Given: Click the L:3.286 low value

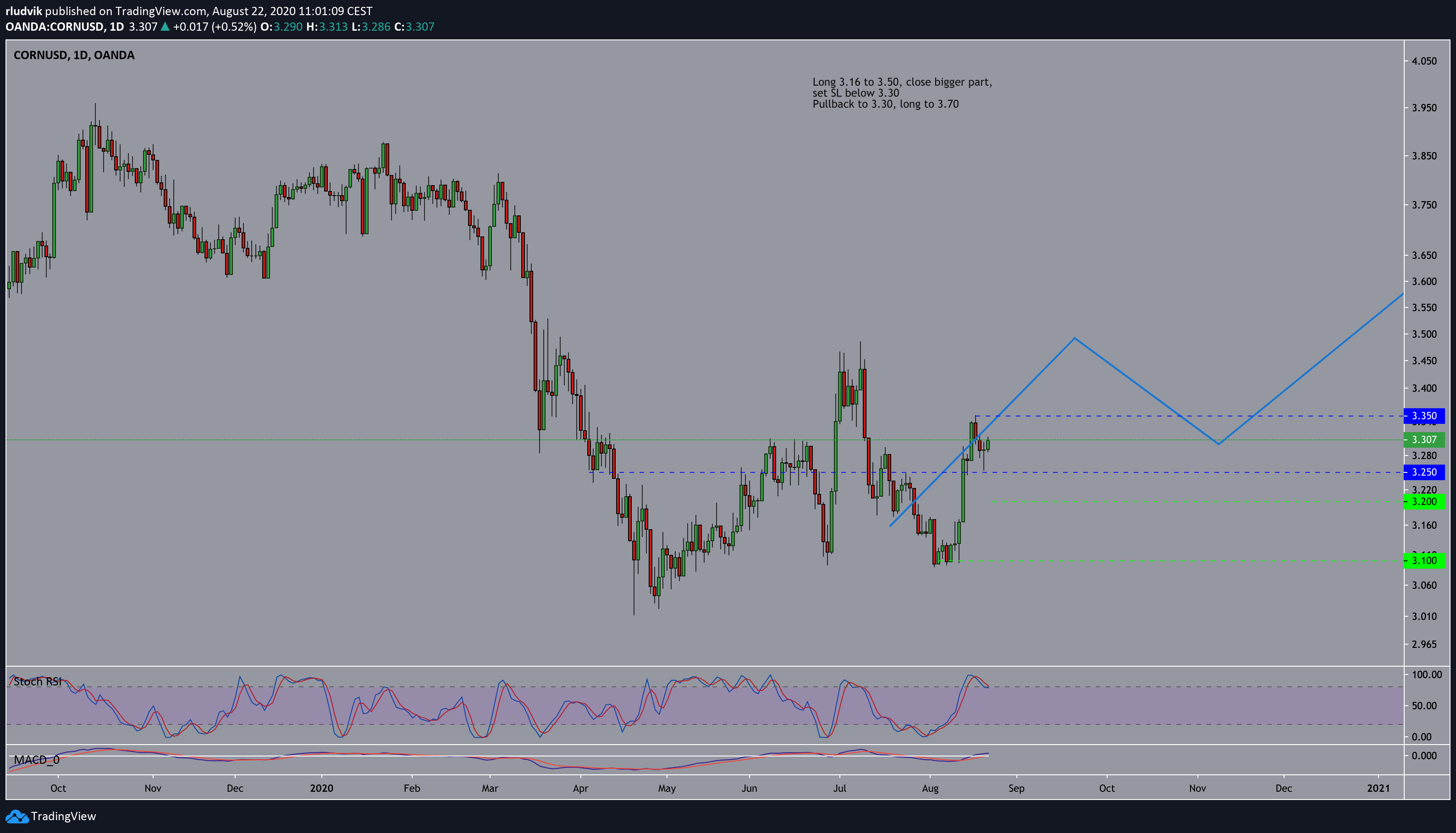Looking at the screenshot, I should (371, 27).
